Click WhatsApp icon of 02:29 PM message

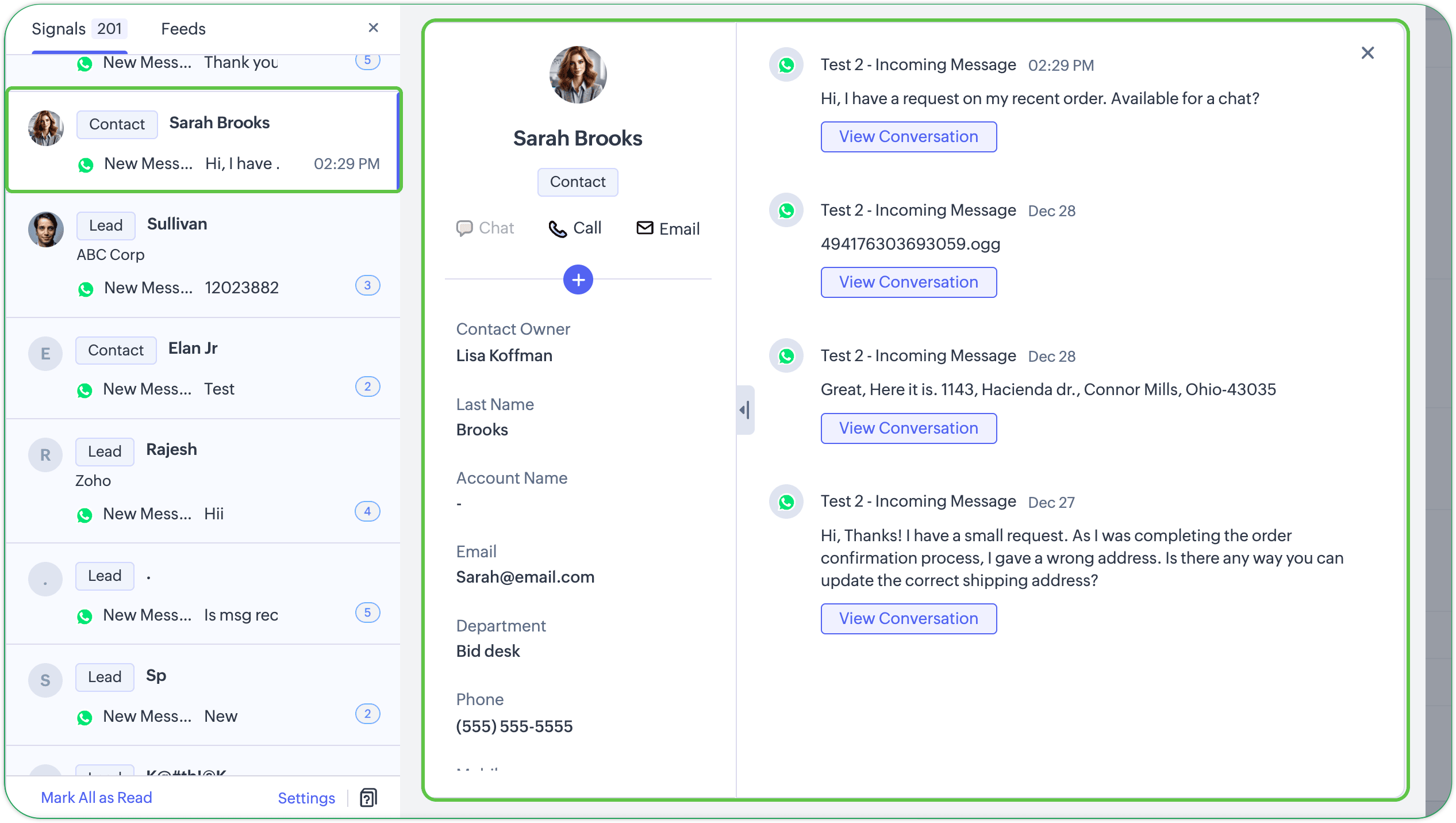click(x=786, y=65)
